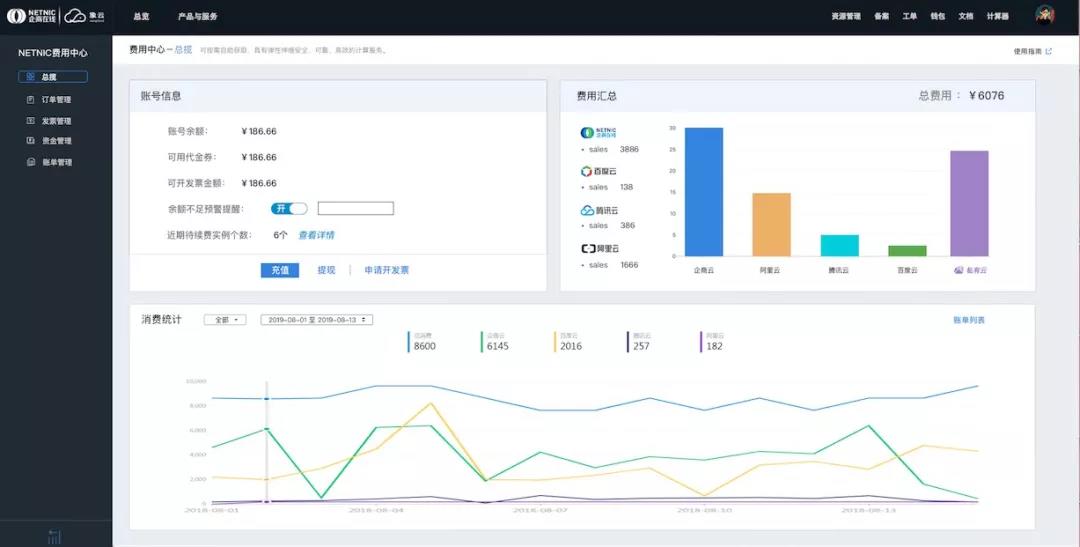This screenshot has width=1080, height=547.
Task: Click the 资金管理 sidebar icon
Action: click(30, 141)
